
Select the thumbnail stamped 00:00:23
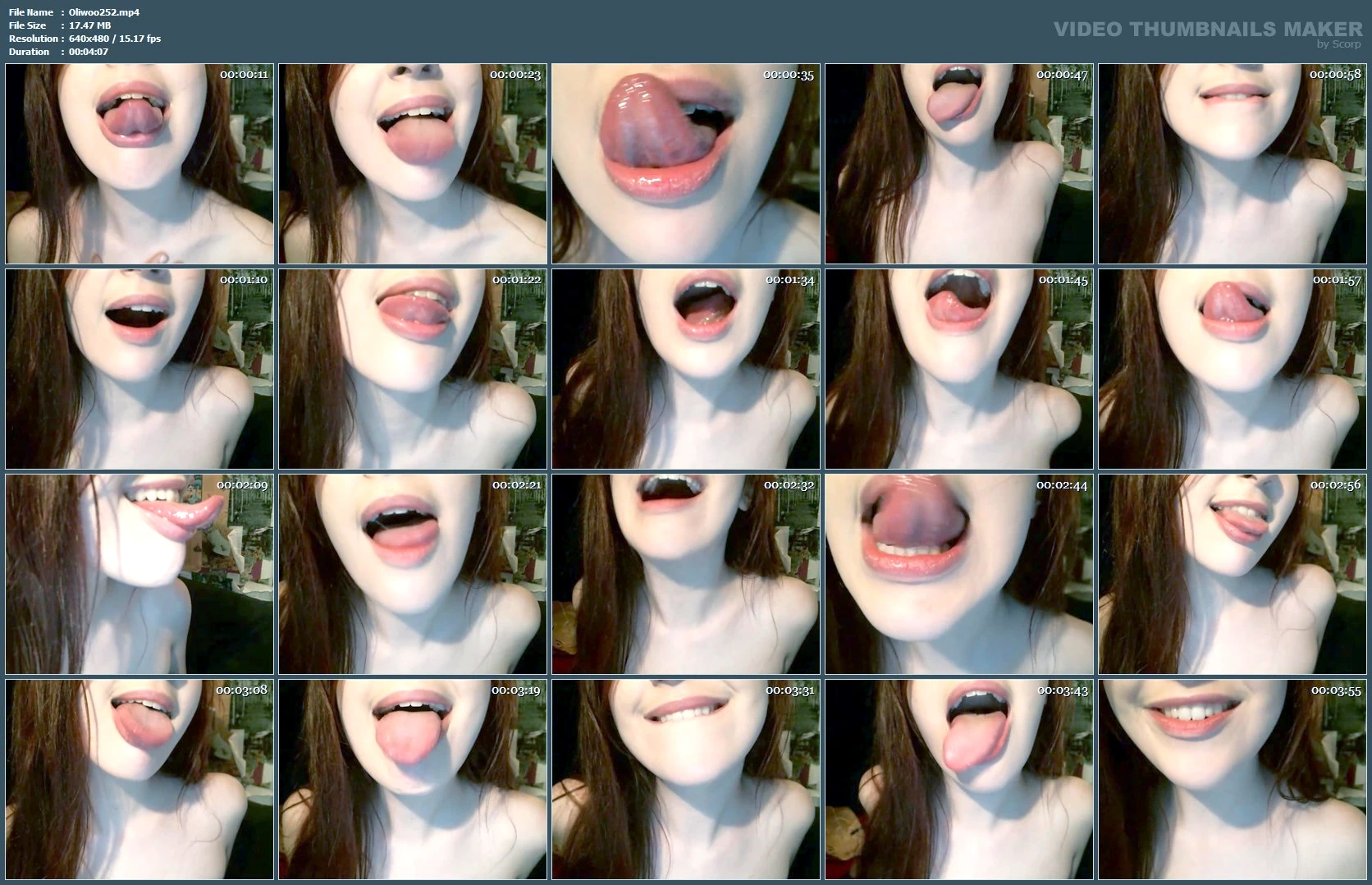[413, 163]
